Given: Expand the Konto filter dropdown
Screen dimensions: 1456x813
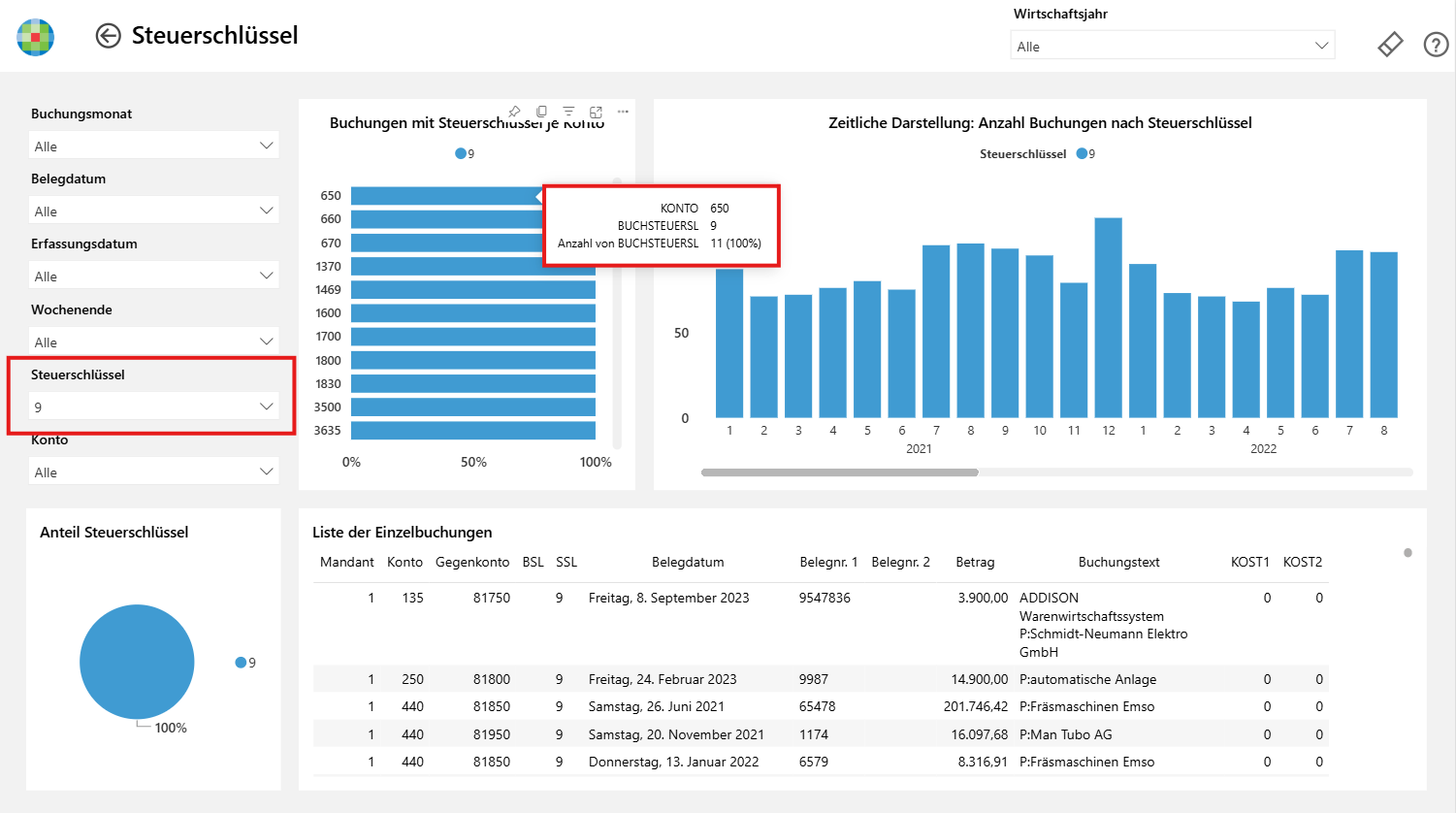Looking at the screenshot, I should 154,472.
